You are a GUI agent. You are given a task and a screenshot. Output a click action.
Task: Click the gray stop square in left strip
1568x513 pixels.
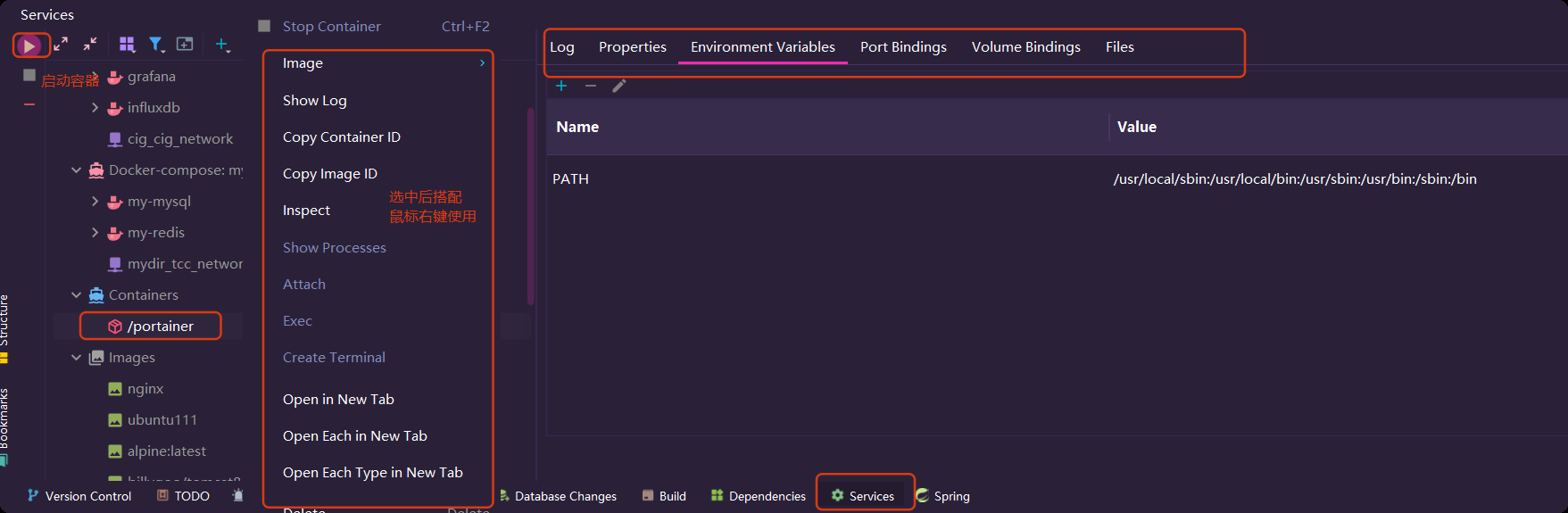[x=29, y=75]
